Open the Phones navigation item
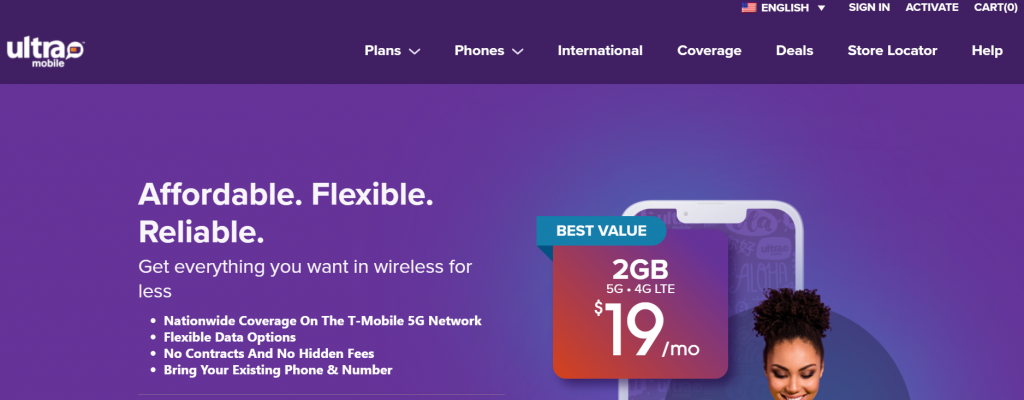Screen dimensions: 1024x400 click(479, 50)
